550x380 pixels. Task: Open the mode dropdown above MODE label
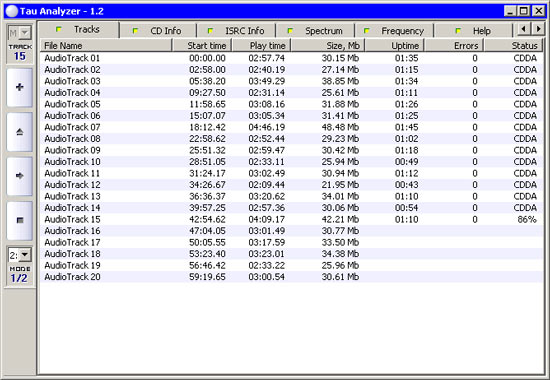pos(20,255)
